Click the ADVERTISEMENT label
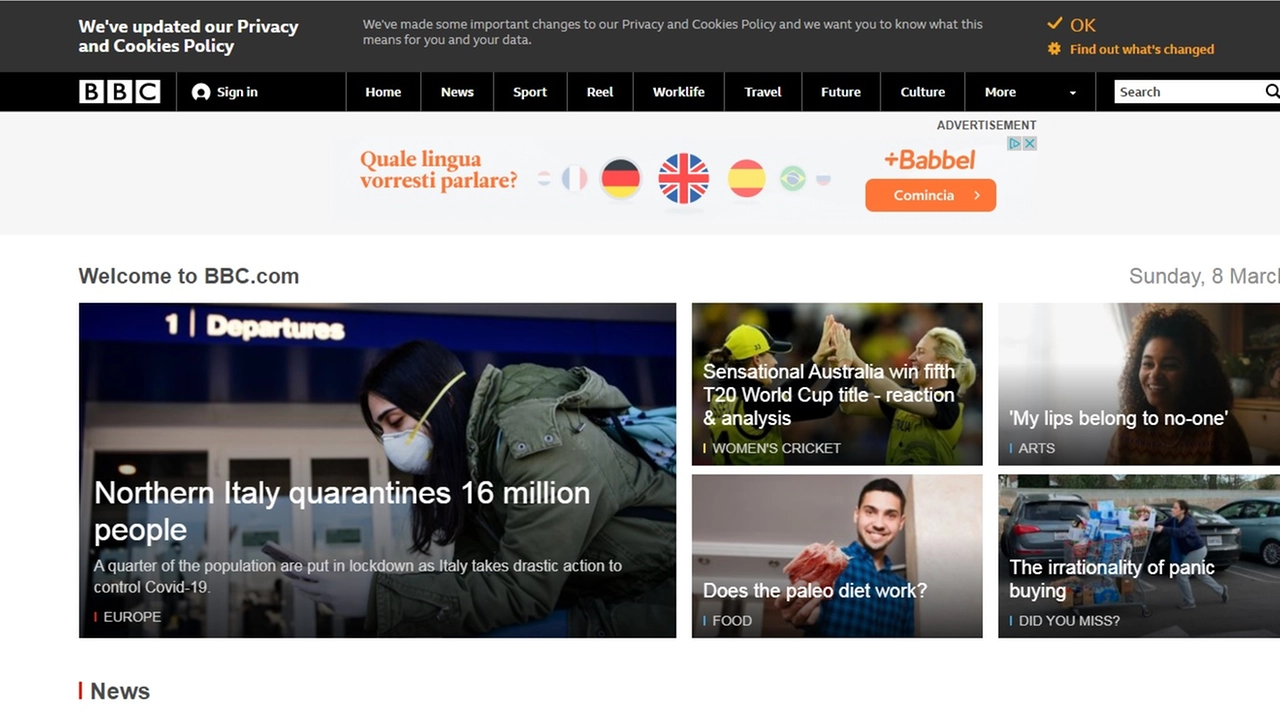 pyautogui.click(x=986, y=125)
